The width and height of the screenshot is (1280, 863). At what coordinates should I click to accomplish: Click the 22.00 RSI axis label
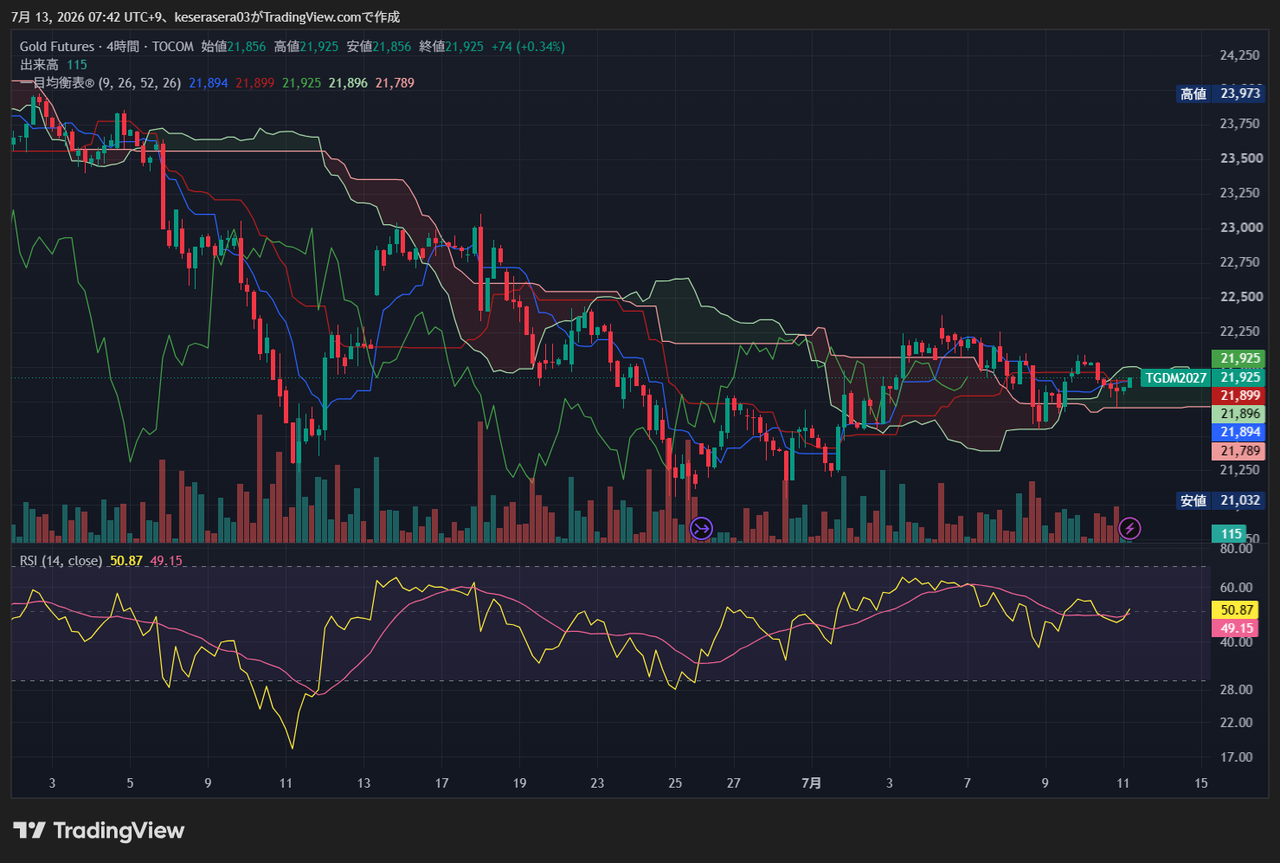pos(1237,723)
